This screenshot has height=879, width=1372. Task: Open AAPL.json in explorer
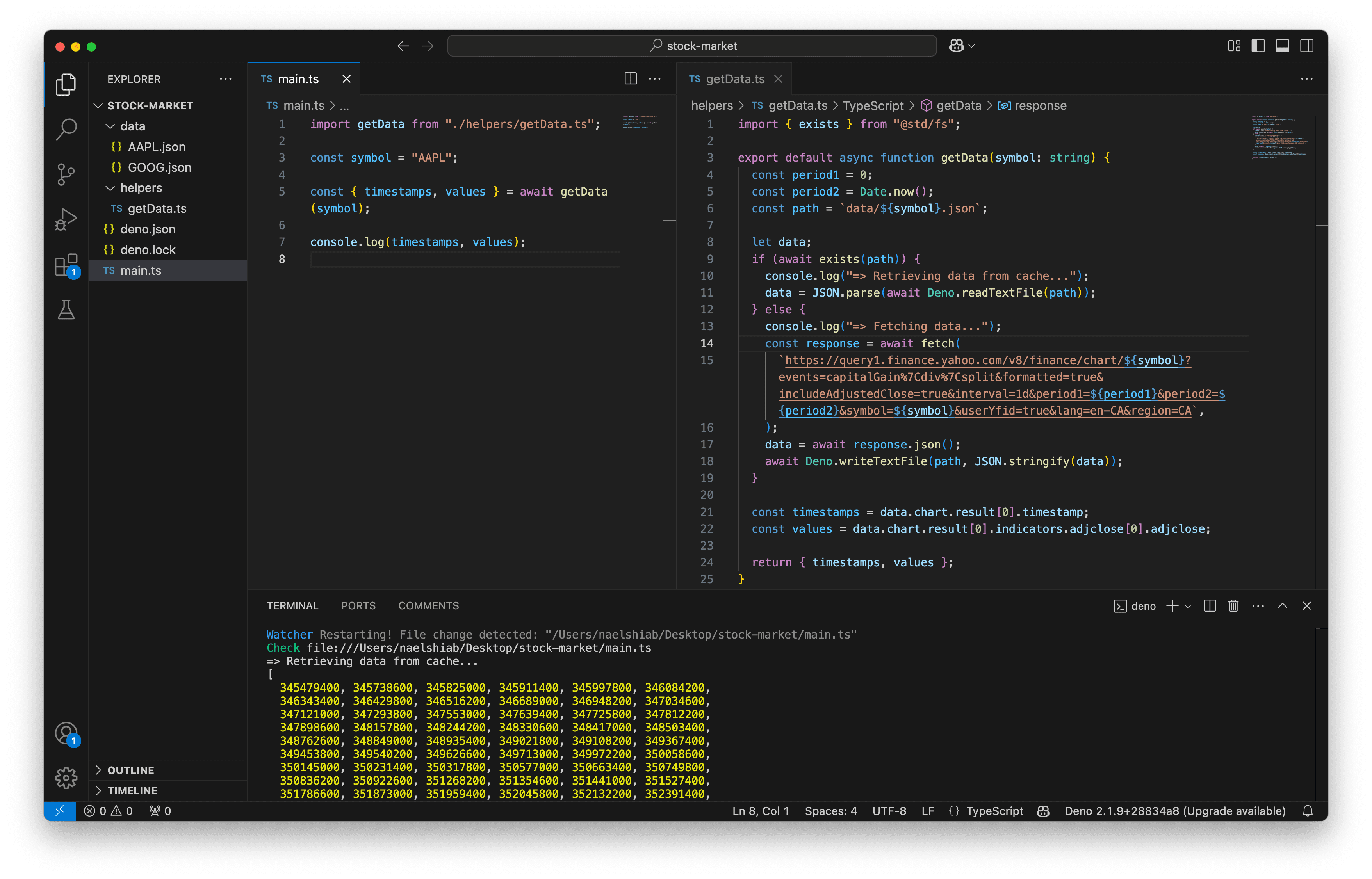coord(157,147)
